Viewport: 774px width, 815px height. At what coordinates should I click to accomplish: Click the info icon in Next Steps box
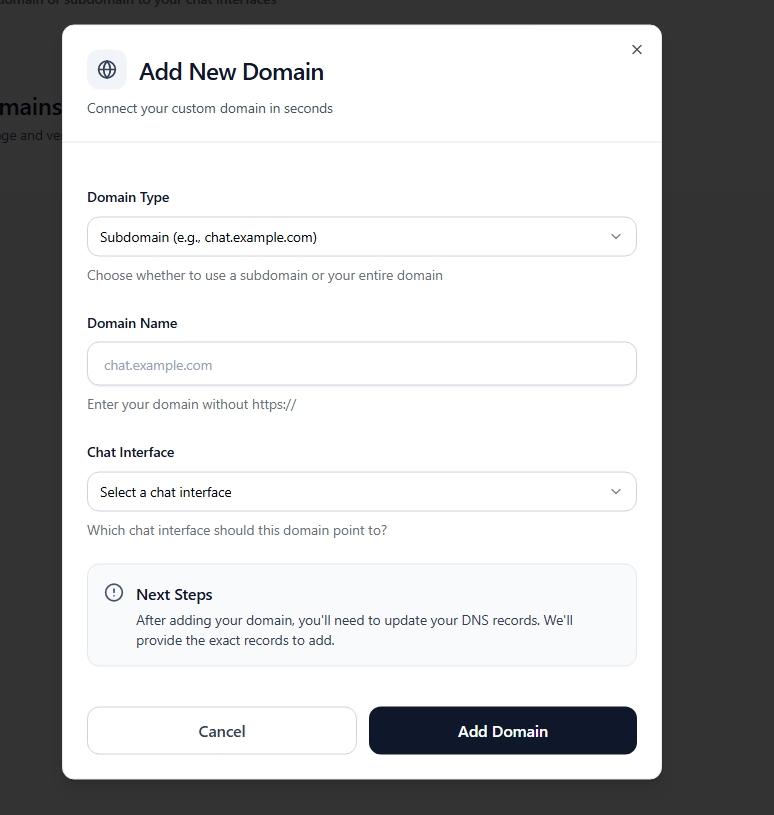tap(113, 592)
